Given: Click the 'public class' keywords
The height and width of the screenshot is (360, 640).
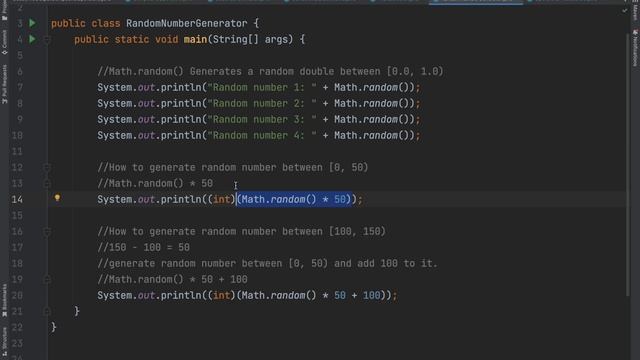Looking at the screenshot, I should [86, 23].
